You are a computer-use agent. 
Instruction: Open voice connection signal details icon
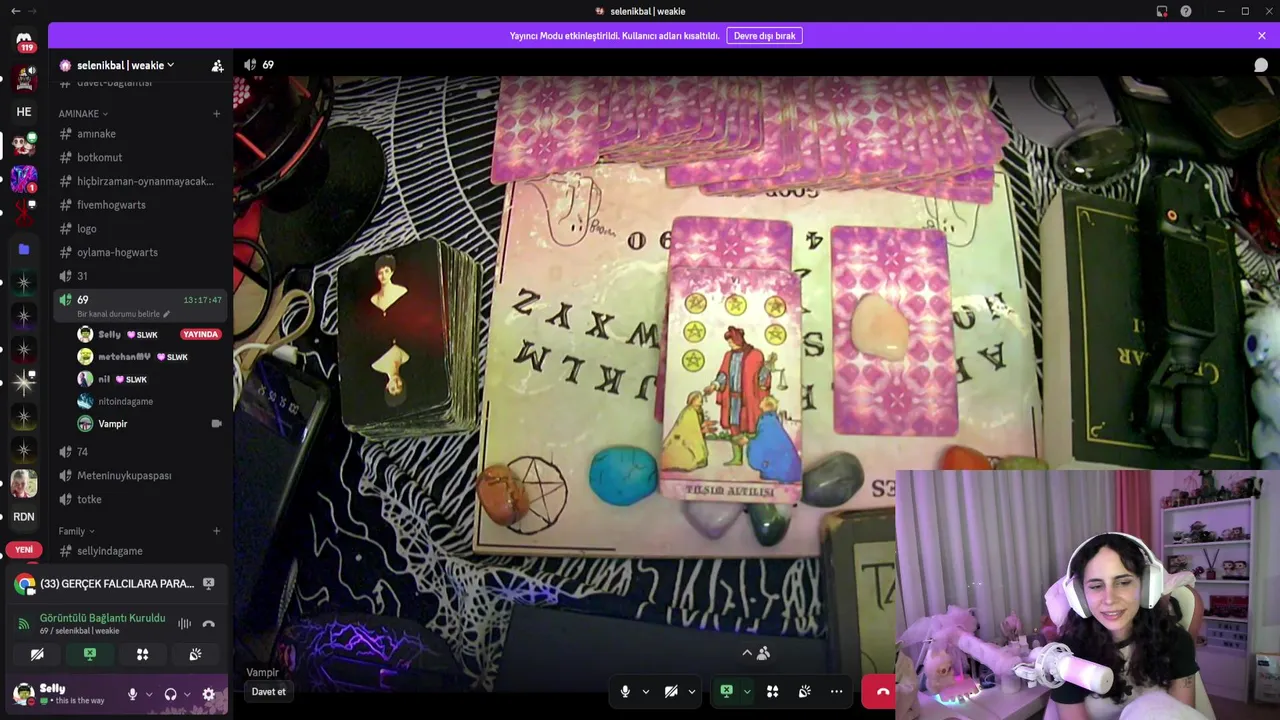(x=24, y=624)
